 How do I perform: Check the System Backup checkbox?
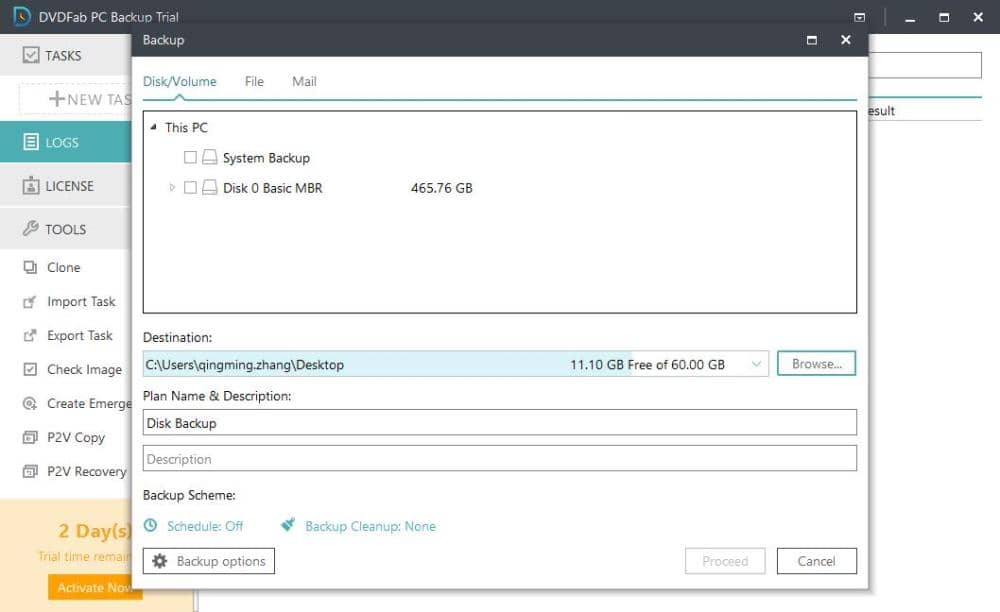point(190,157)
